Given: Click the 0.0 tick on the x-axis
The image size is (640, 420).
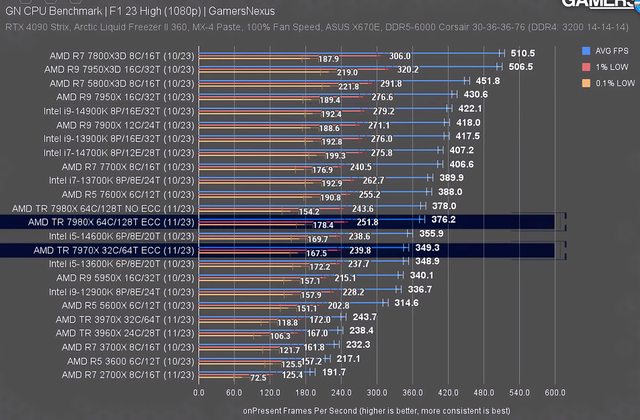Looking at the screenshot, I should pyautogui.click(x=198, y=394).
